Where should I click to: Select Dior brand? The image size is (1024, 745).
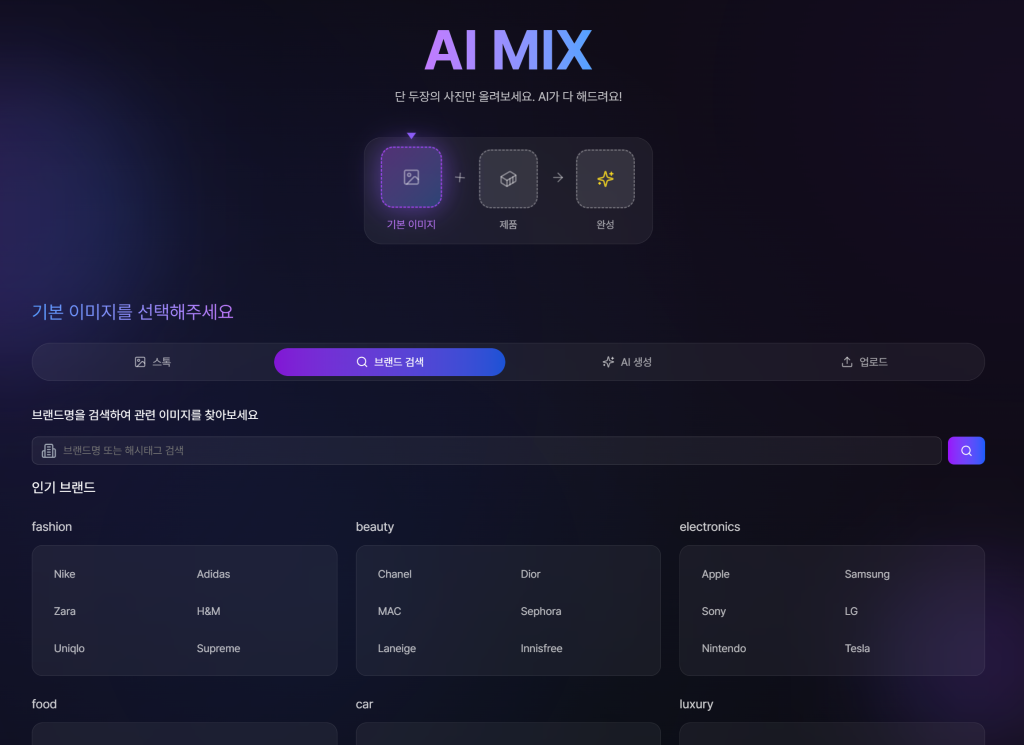[530, 574]
